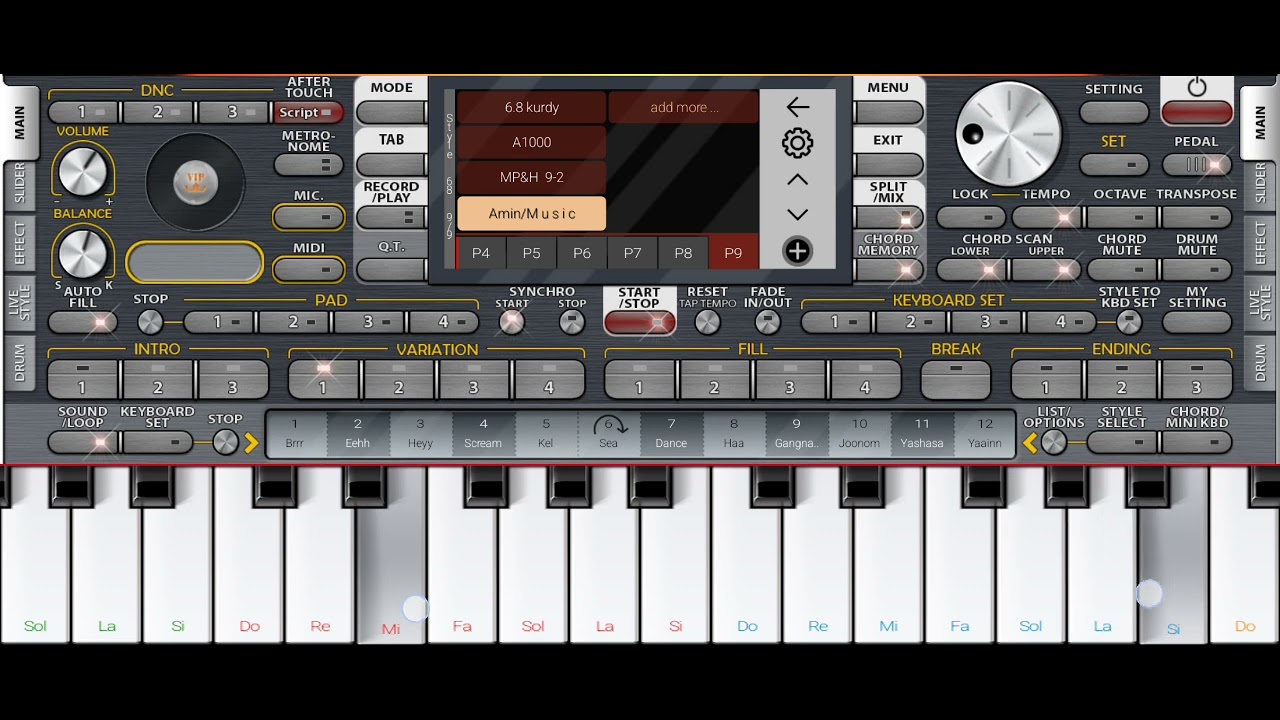
Task: Toggle the After Touch Script button
Action: pyautogui.click(x=308, y=113)
